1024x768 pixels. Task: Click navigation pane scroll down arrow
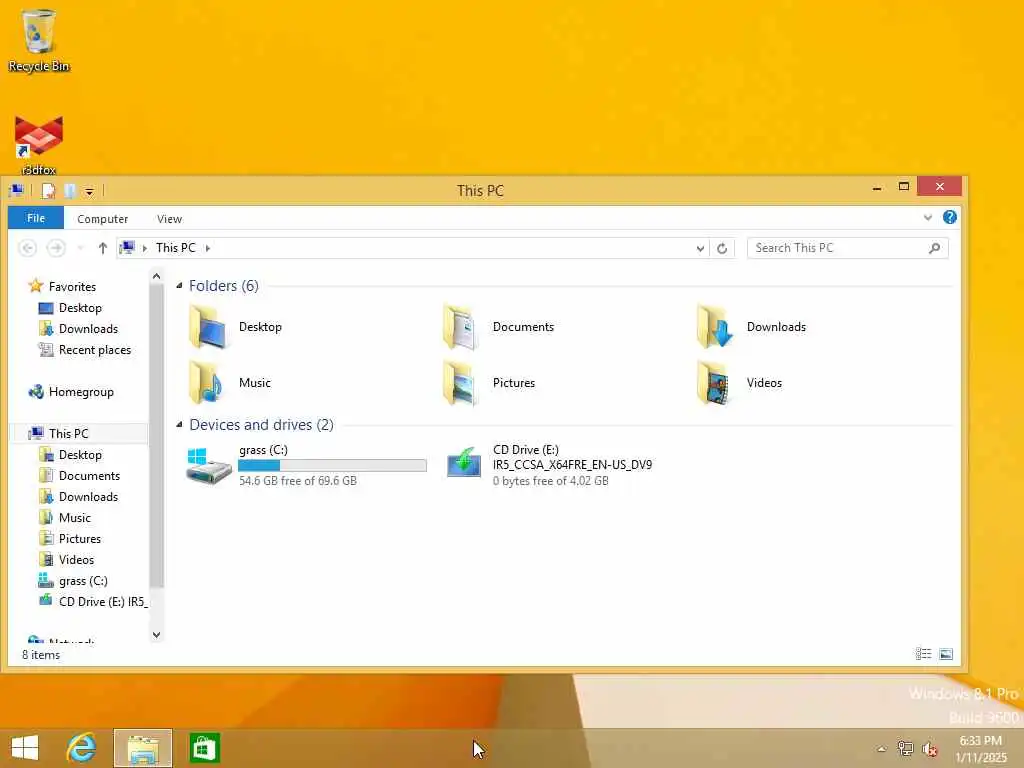coord(157,635)
